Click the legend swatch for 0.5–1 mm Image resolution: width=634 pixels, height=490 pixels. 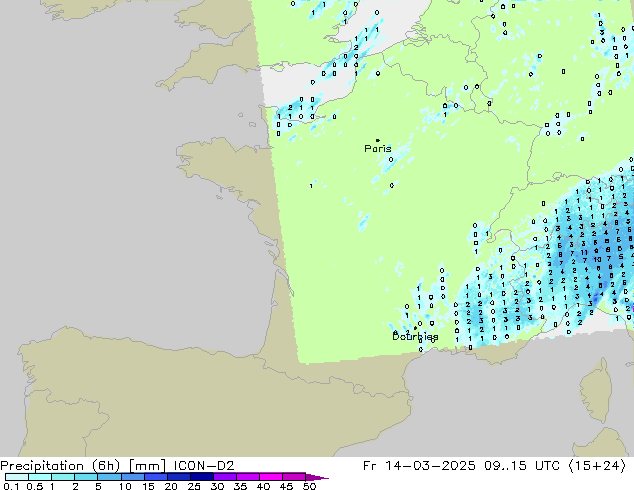pos(40,477)
